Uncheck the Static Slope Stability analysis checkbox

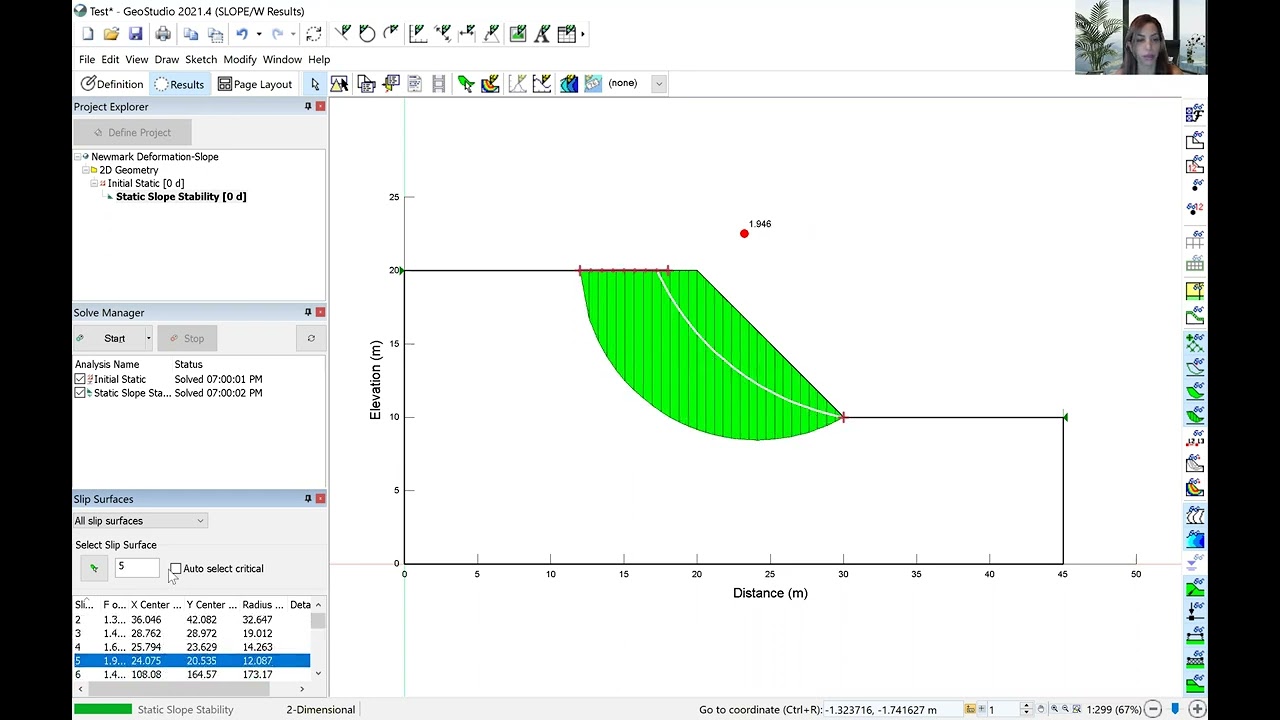click(x=80, y=393)
